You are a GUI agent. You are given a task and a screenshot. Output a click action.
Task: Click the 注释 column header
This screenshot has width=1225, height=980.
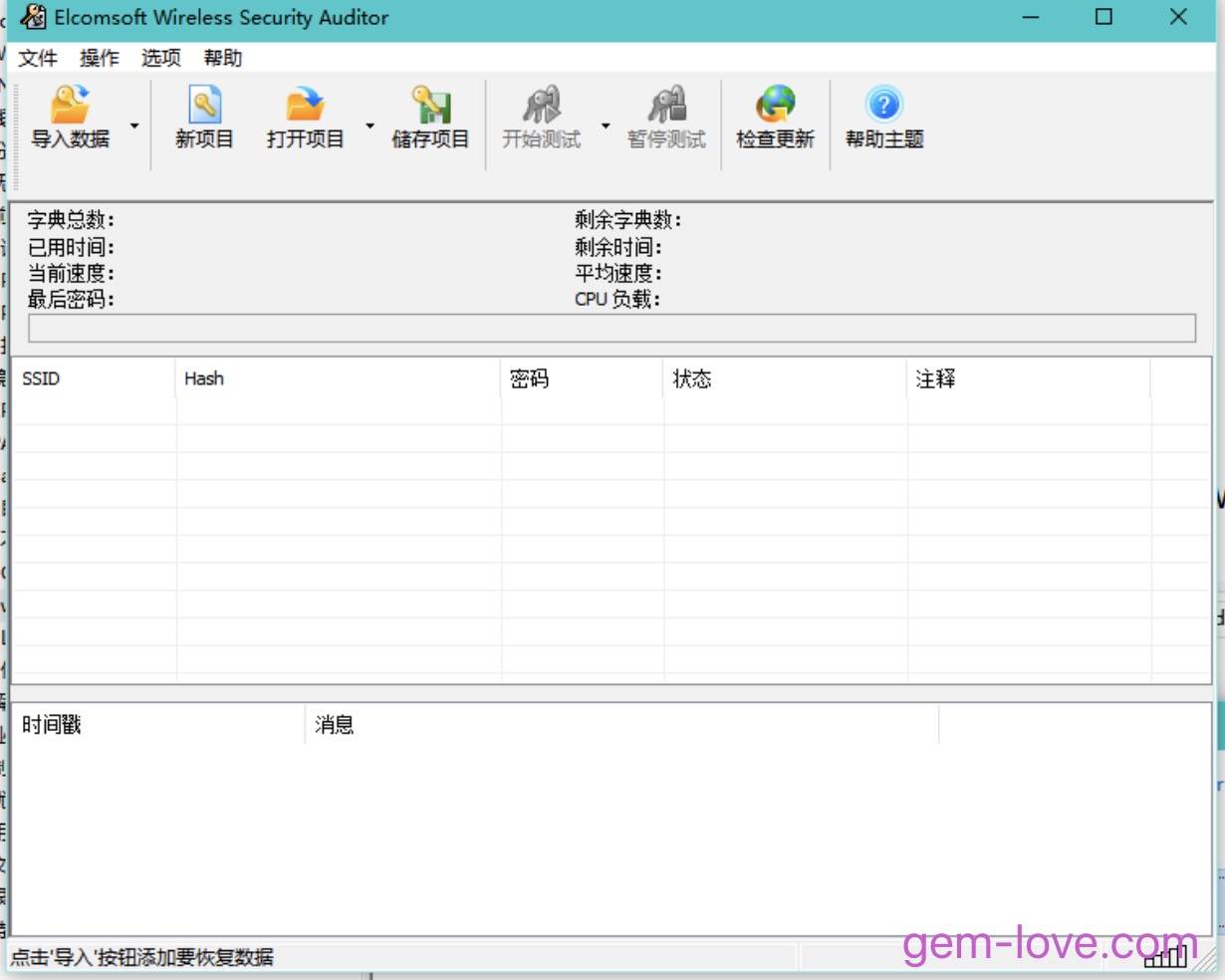click(1029, 378)
